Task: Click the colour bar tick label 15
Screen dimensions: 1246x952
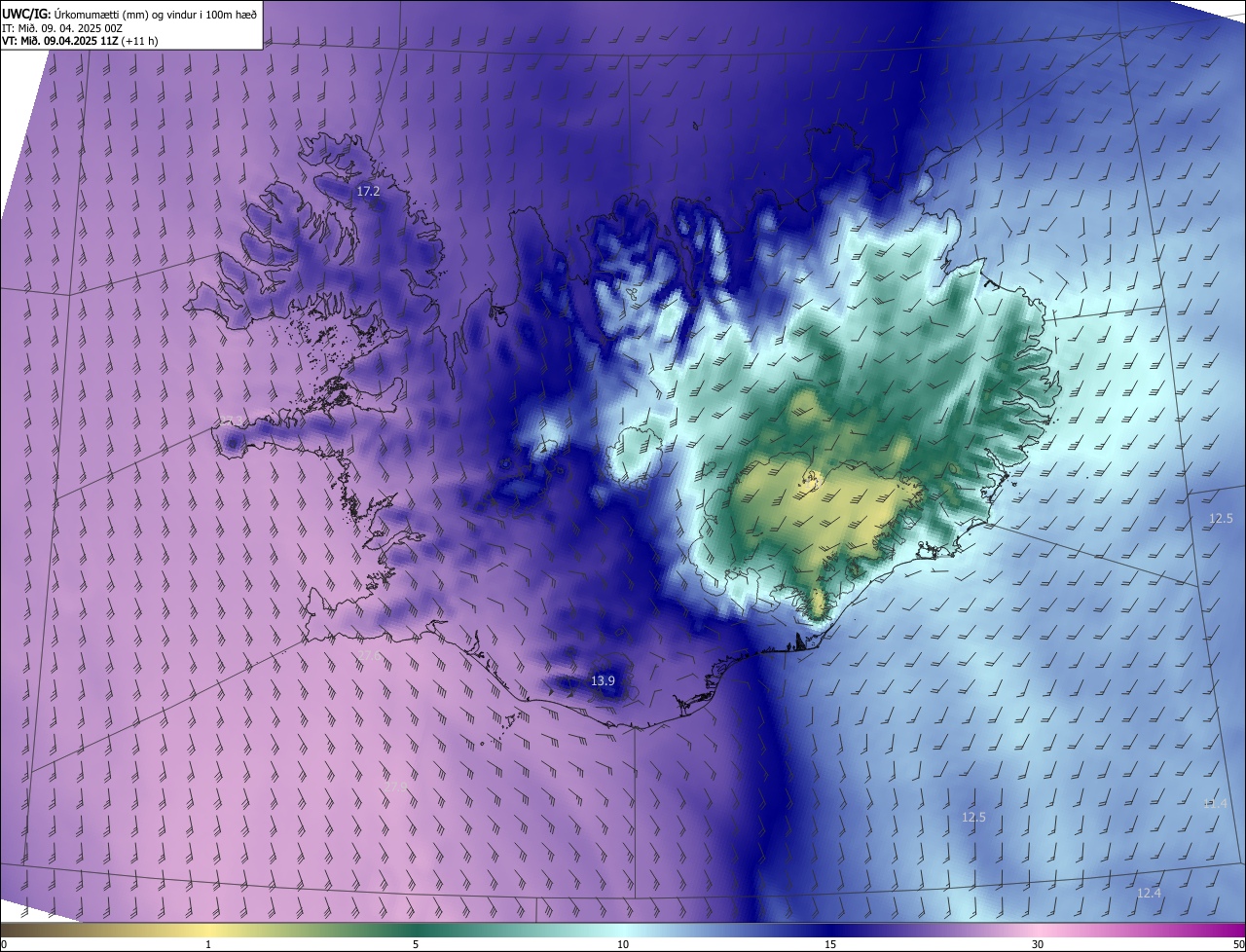Action: (x=830, y=944)
